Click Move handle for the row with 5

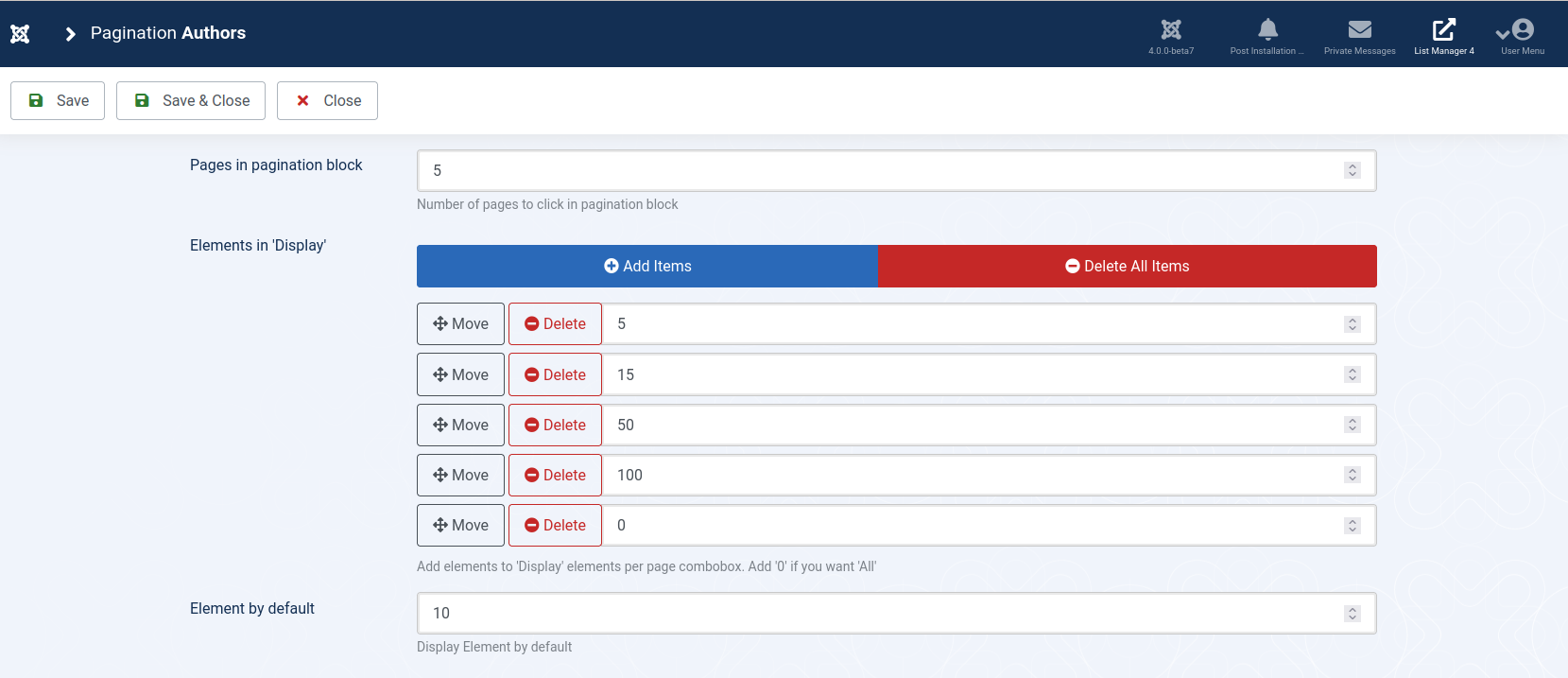(x=460, y=323)
